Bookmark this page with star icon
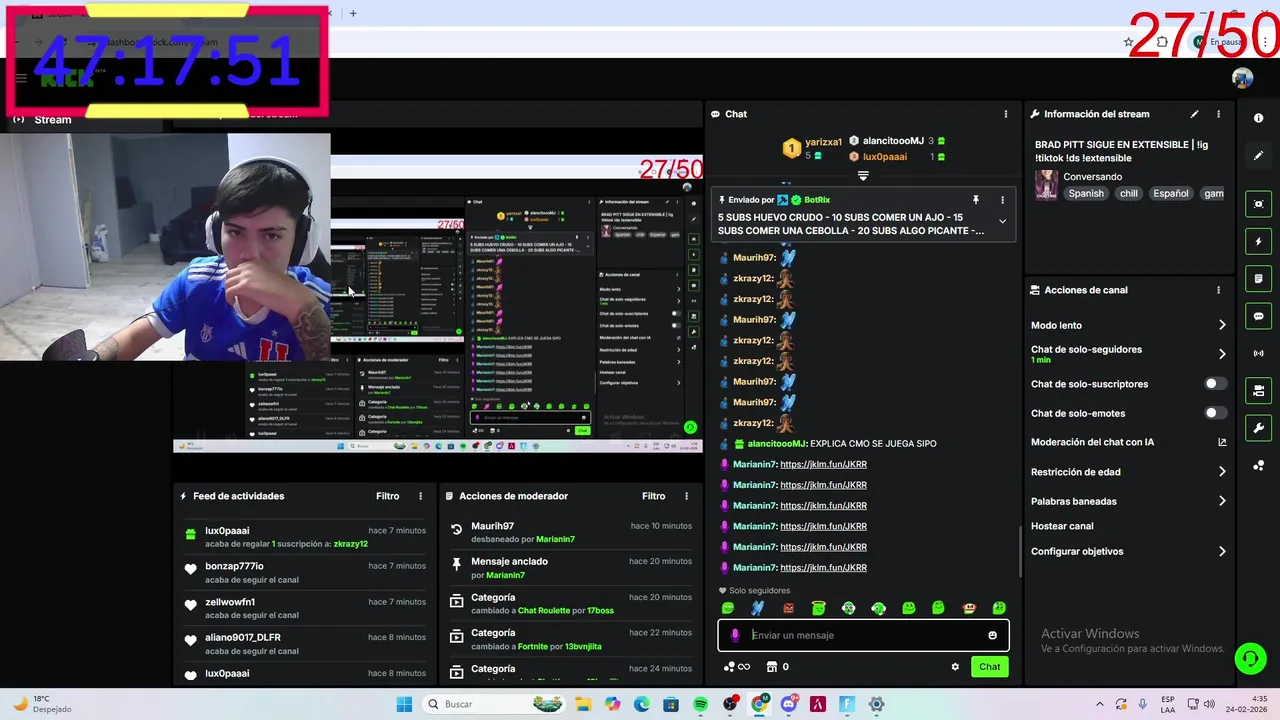 (x=1128, y=42)
